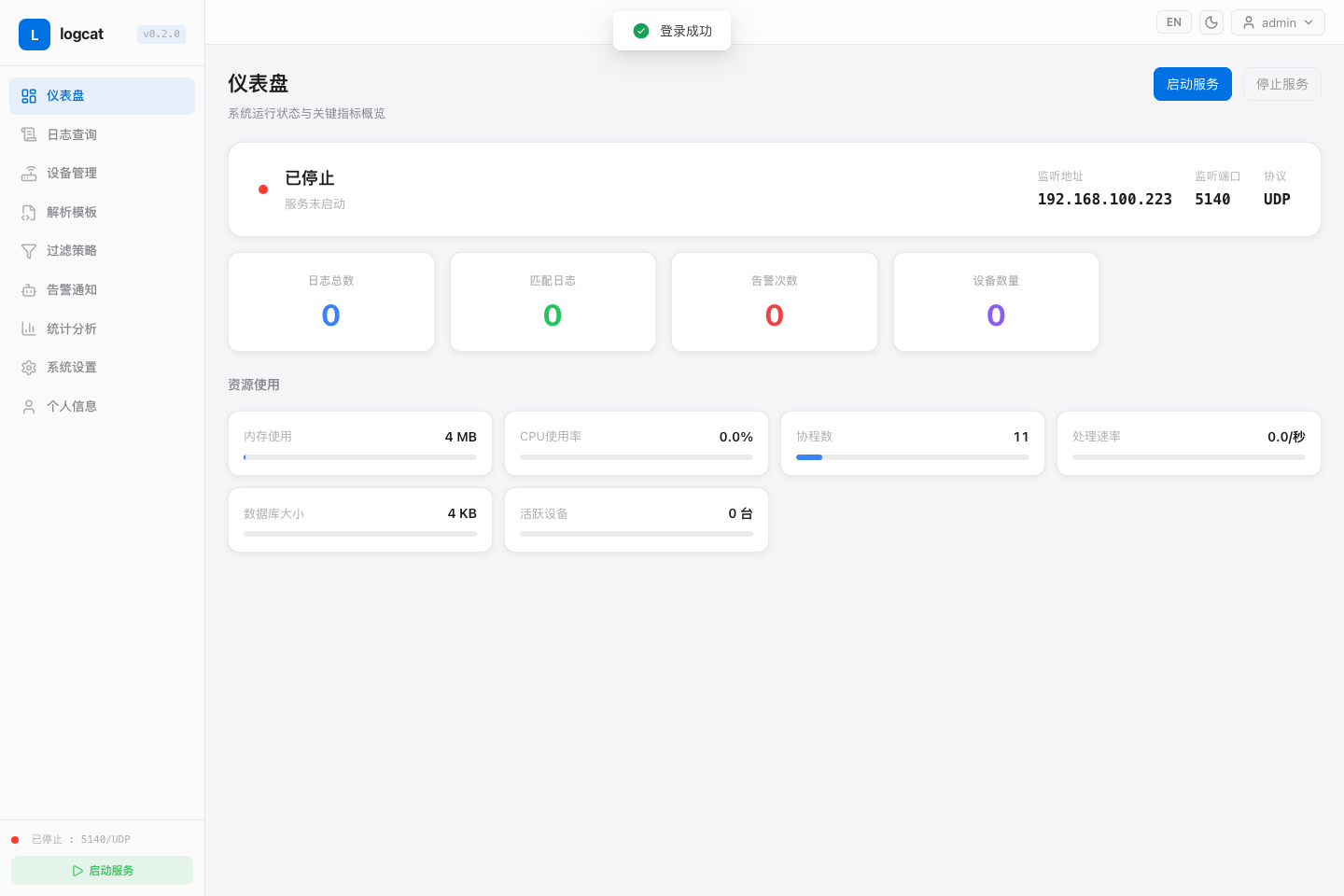Click the green check icon in toast
This screenshot has width=1344, height=896.
click(x=641, y=31)
